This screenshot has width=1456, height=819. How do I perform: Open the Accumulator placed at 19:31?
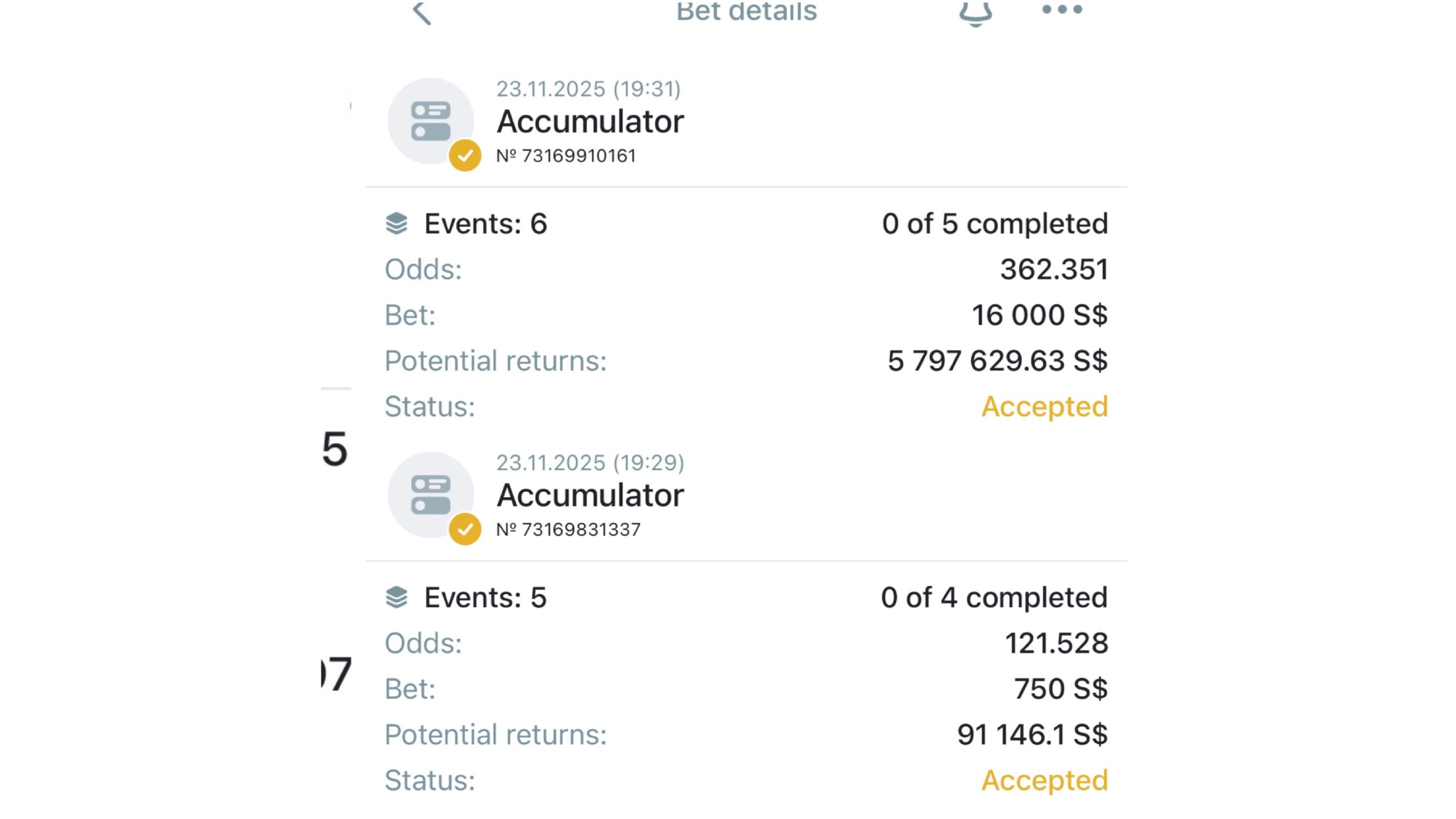[590, 121]
